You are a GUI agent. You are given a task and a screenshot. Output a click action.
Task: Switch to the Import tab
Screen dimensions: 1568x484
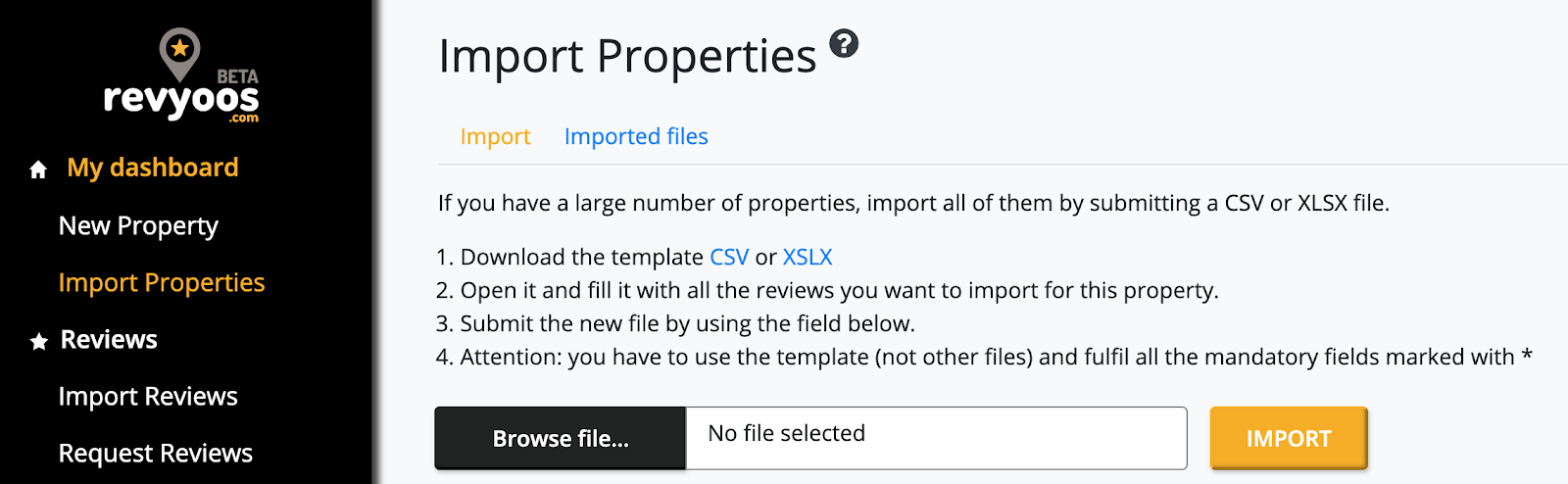[x=495, y=136]
